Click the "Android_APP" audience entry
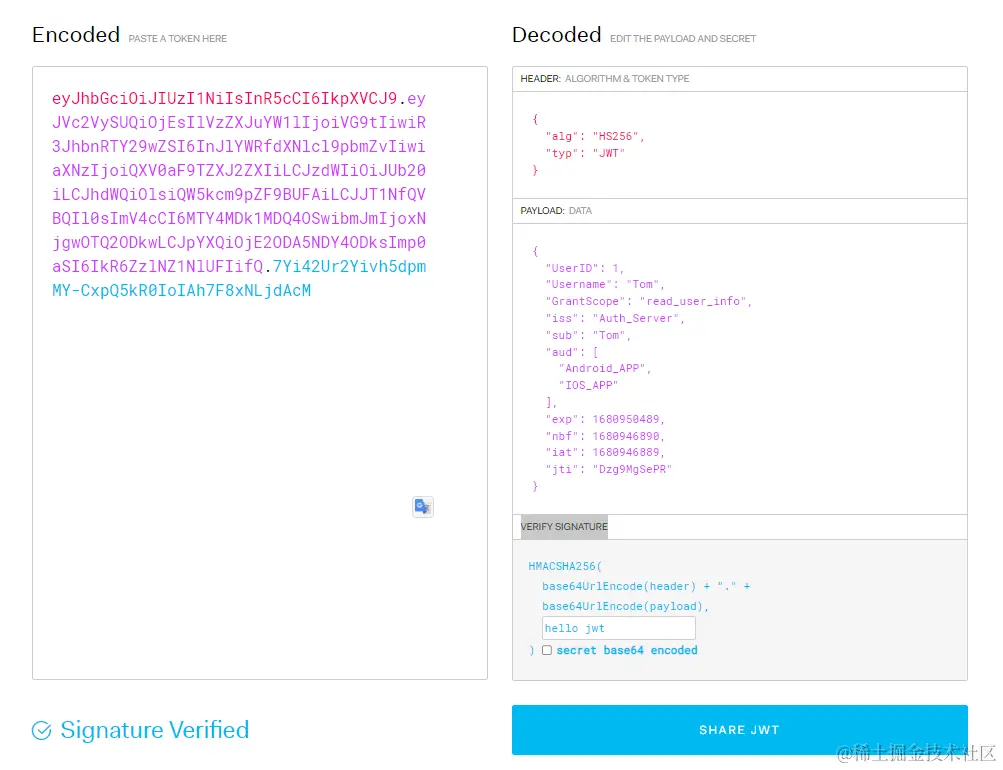Image resolution: width=1003 pixels, height=770 pixels. [604, 368]
